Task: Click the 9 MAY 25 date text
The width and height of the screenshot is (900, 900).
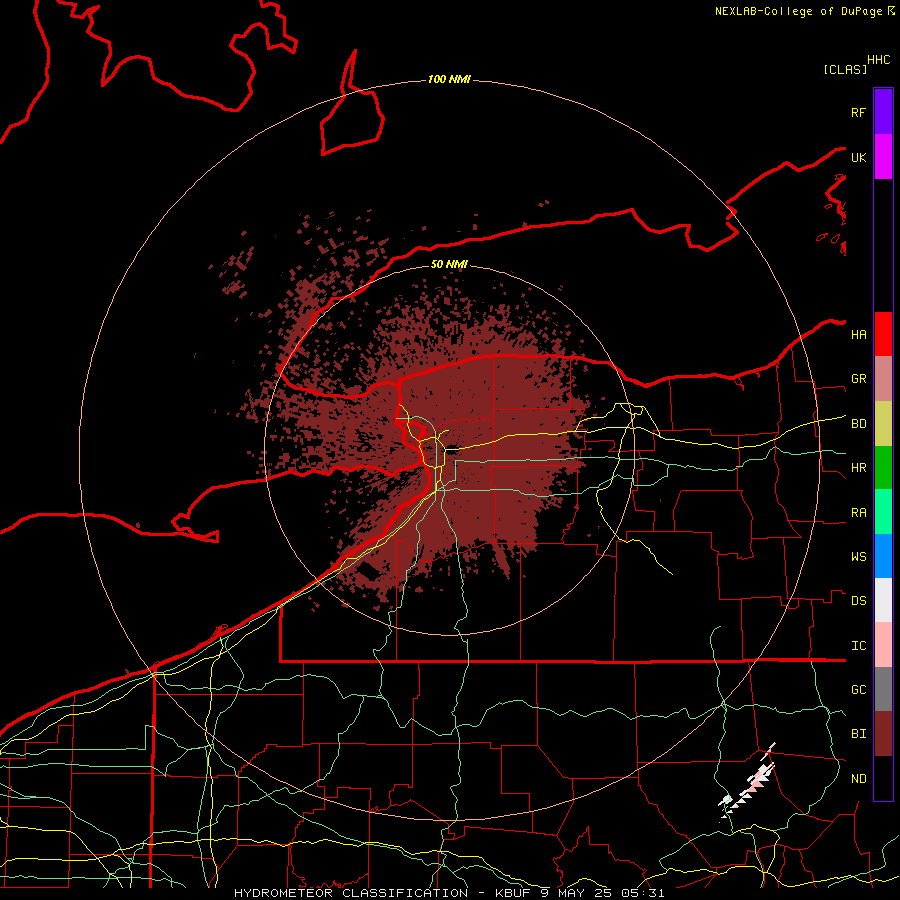Action: 577,893
